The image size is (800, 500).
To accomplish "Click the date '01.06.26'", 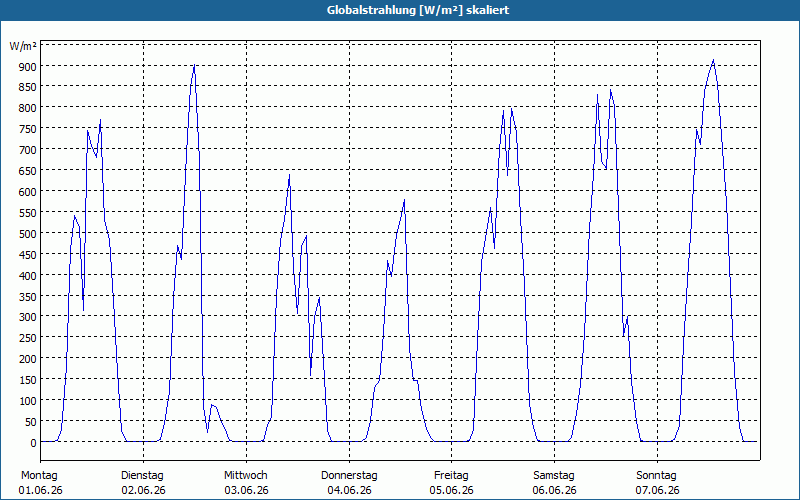I will pyautogui.click(x=41, y=491).
